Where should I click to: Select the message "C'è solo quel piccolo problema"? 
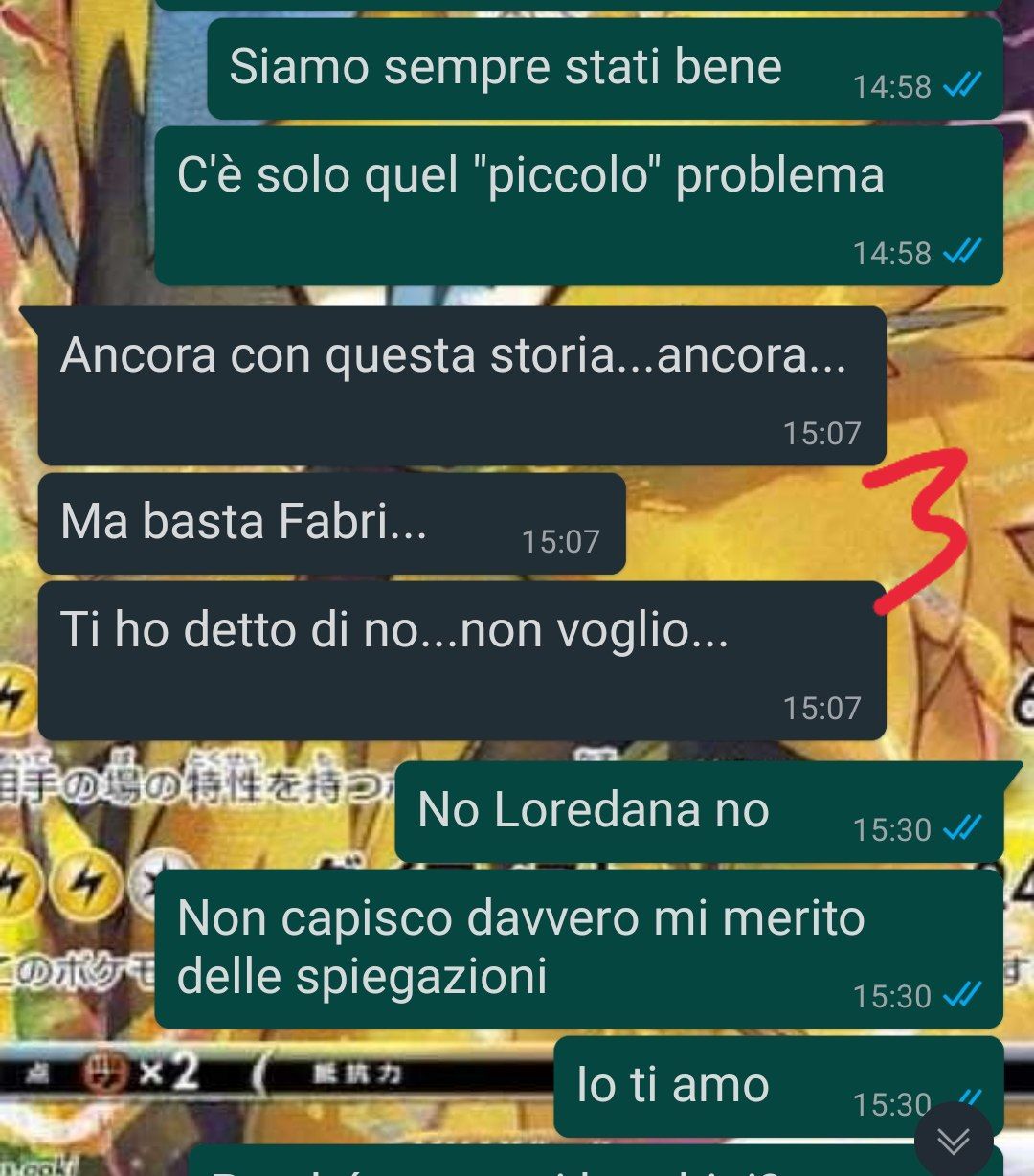[x=578, y=206]
